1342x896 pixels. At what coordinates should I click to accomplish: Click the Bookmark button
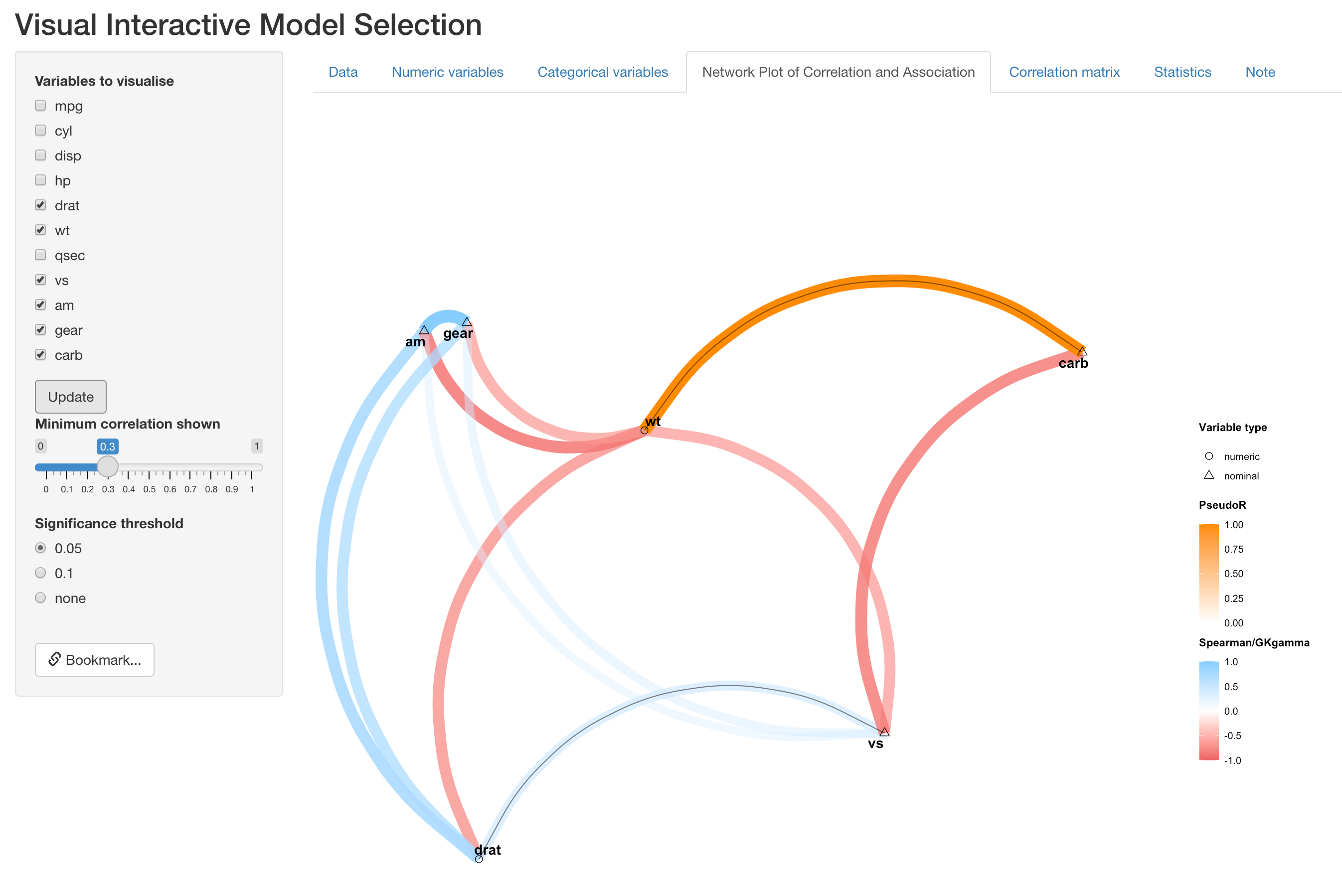coord(95,659)
